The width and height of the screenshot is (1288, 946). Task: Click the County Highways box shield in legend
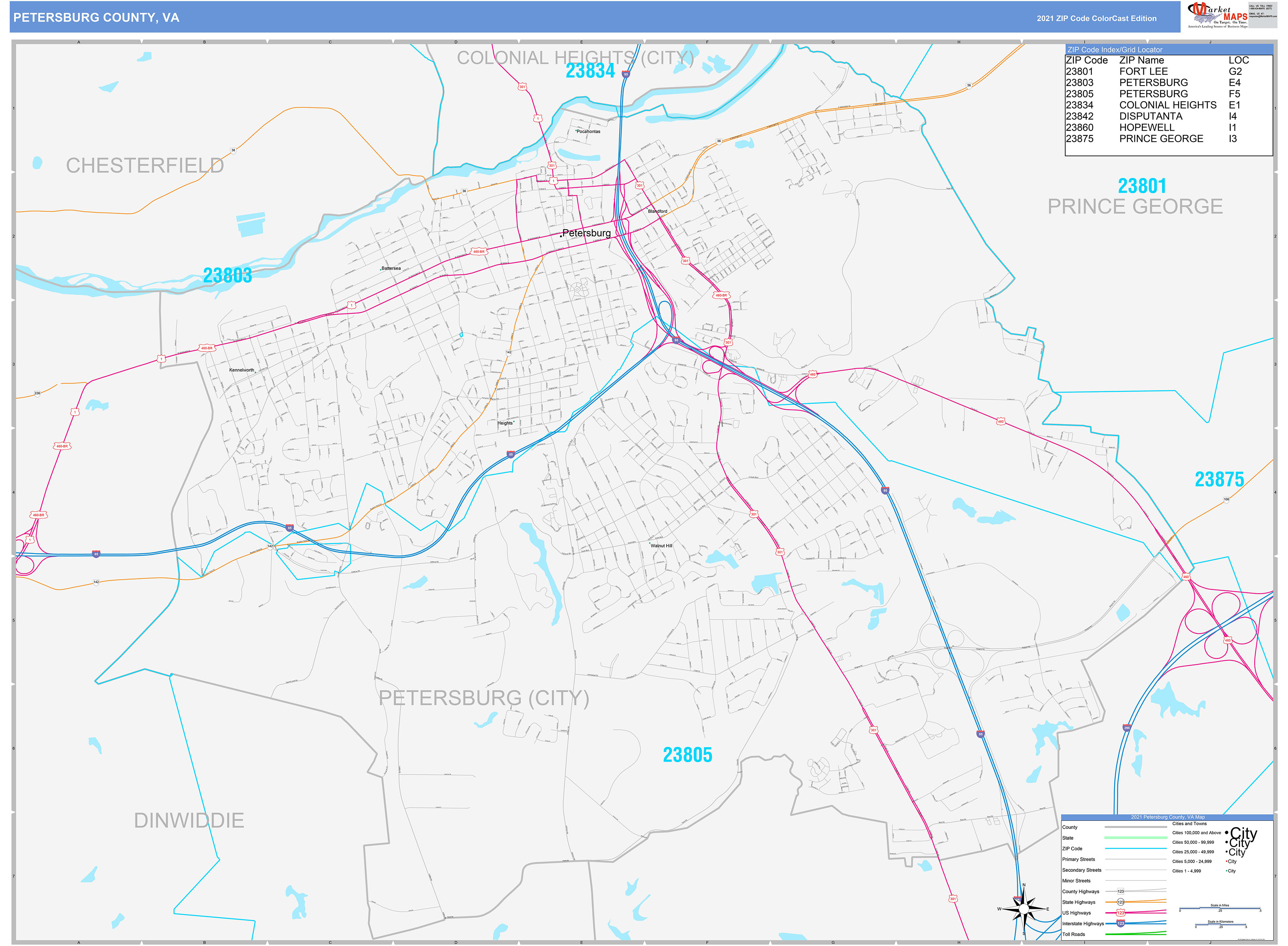1120,891
